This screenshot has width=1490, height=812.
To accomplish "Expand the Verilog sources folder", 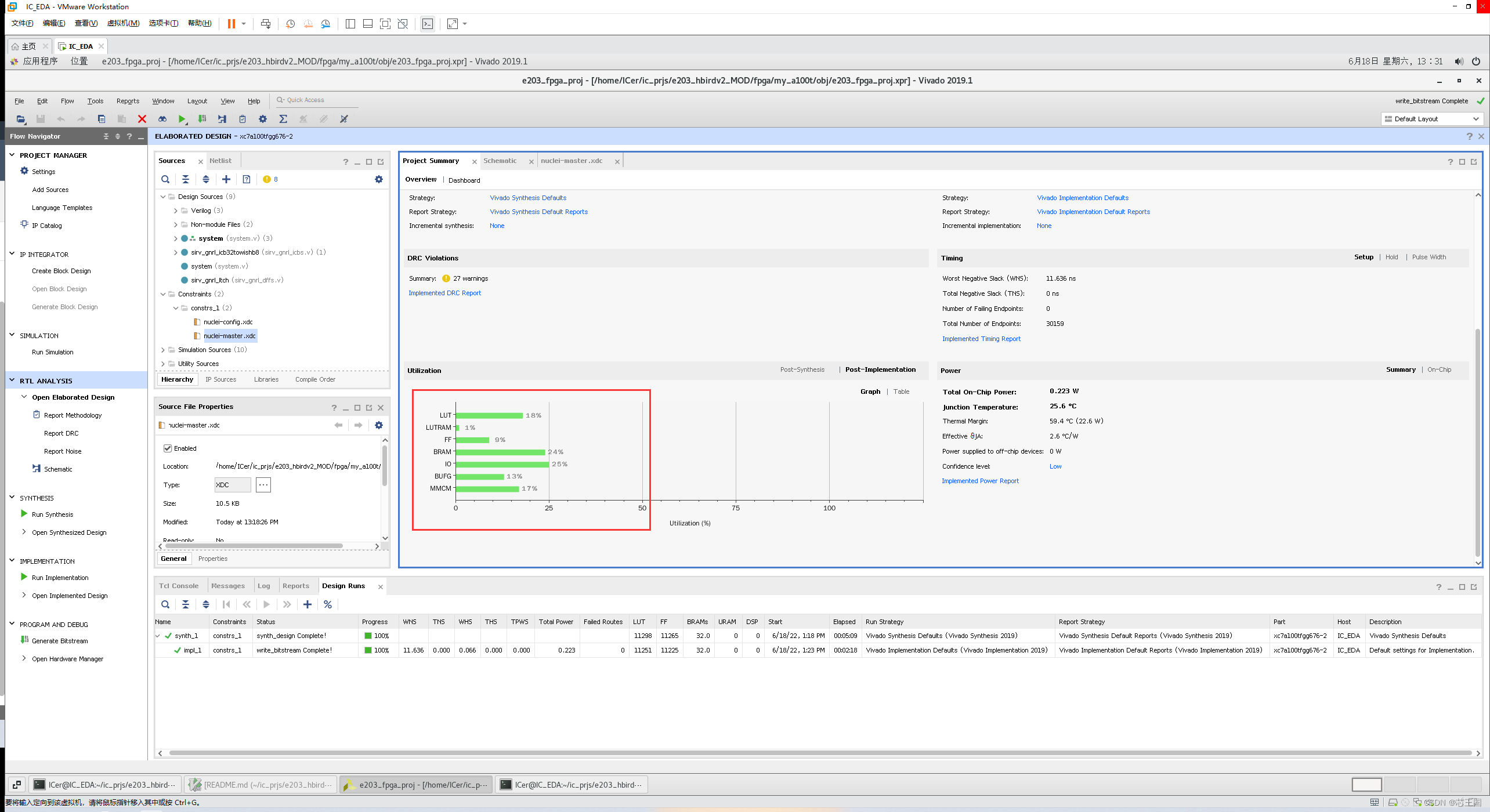I will 176,211.
